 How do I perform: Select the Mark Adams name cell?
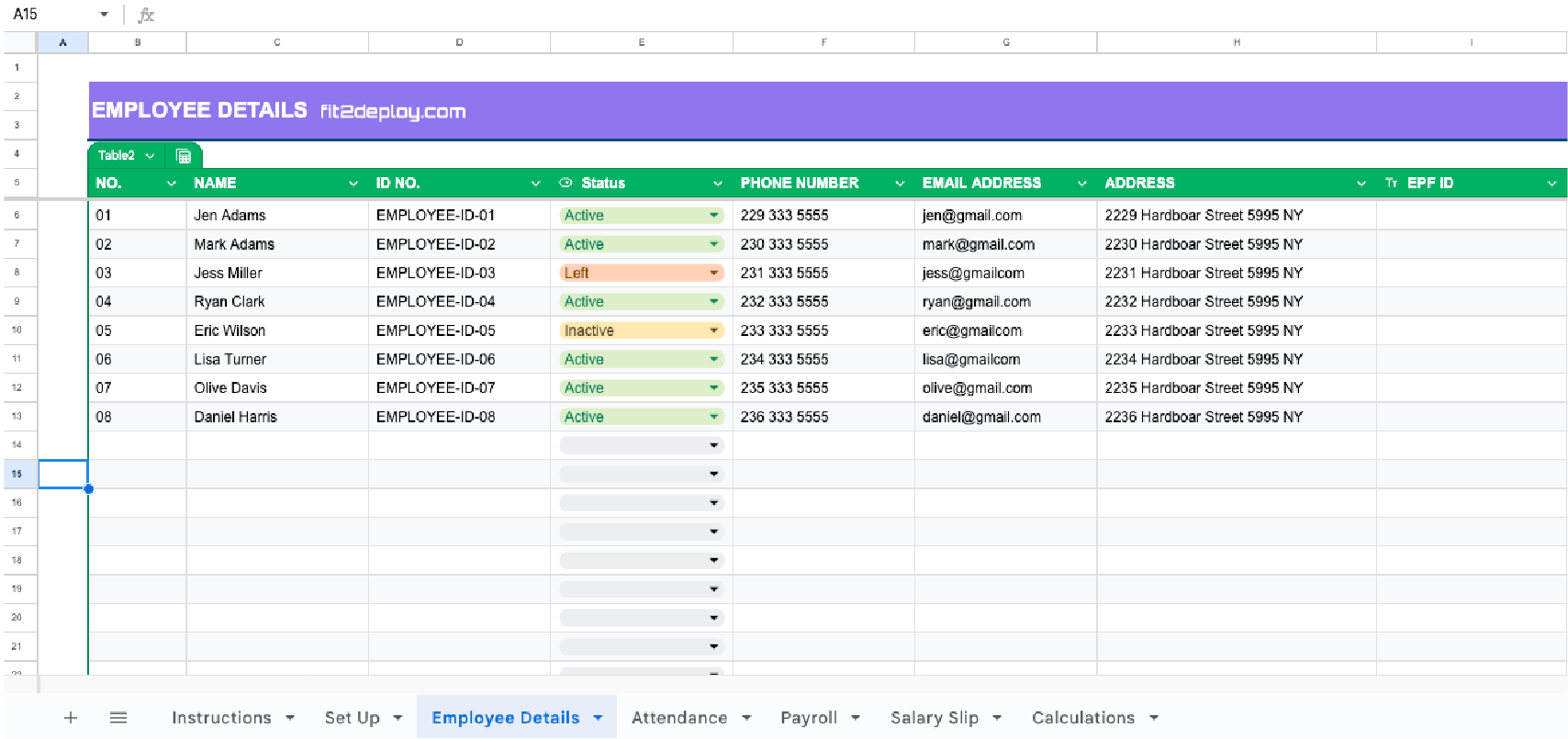pyautogui.click(x=277, y=244)
